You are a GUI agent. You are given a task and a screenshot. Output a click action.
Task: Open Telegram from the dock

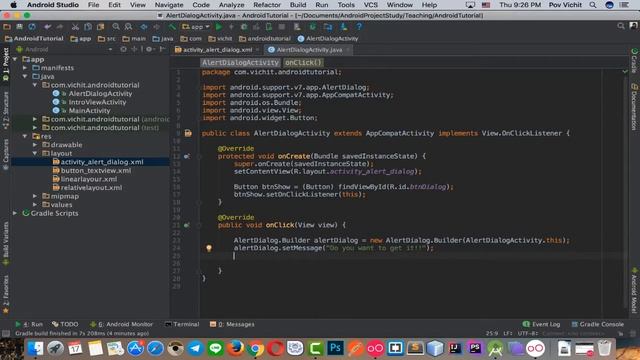tap(196, 348)
